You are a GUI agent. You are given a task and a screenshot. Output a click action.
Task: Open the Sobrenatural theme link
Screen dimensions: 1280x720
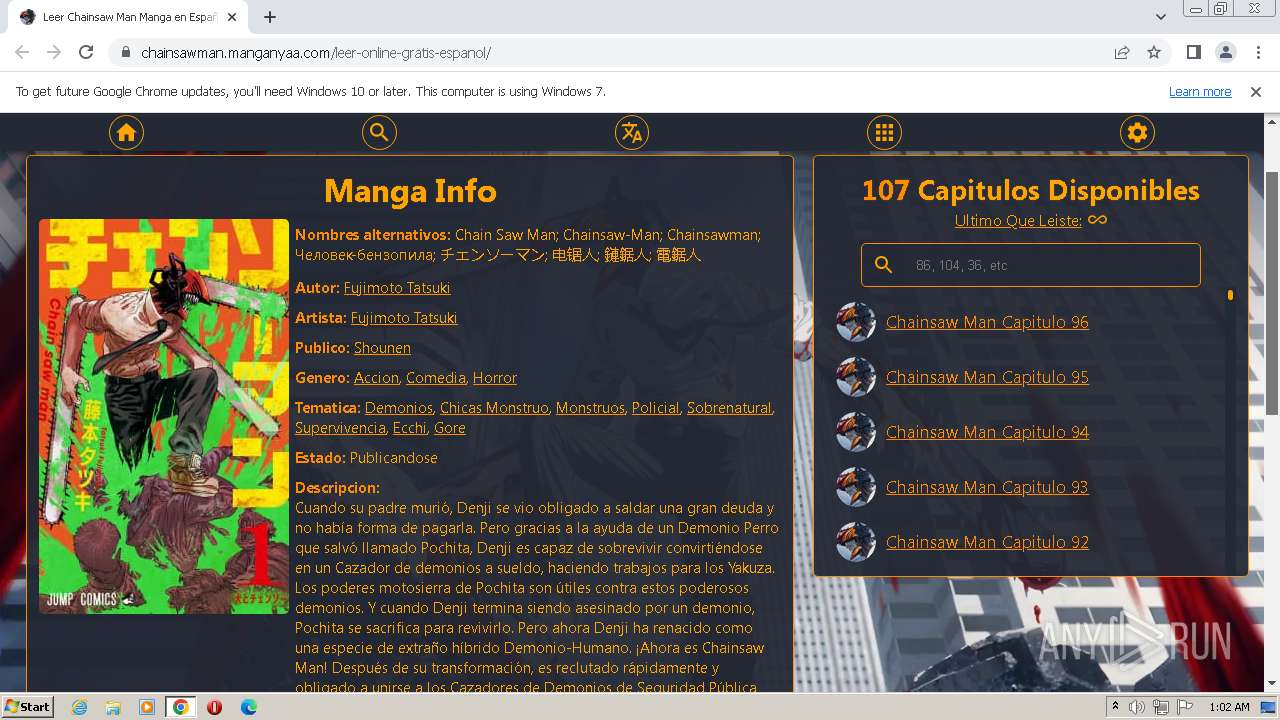(x=729, y=407)
